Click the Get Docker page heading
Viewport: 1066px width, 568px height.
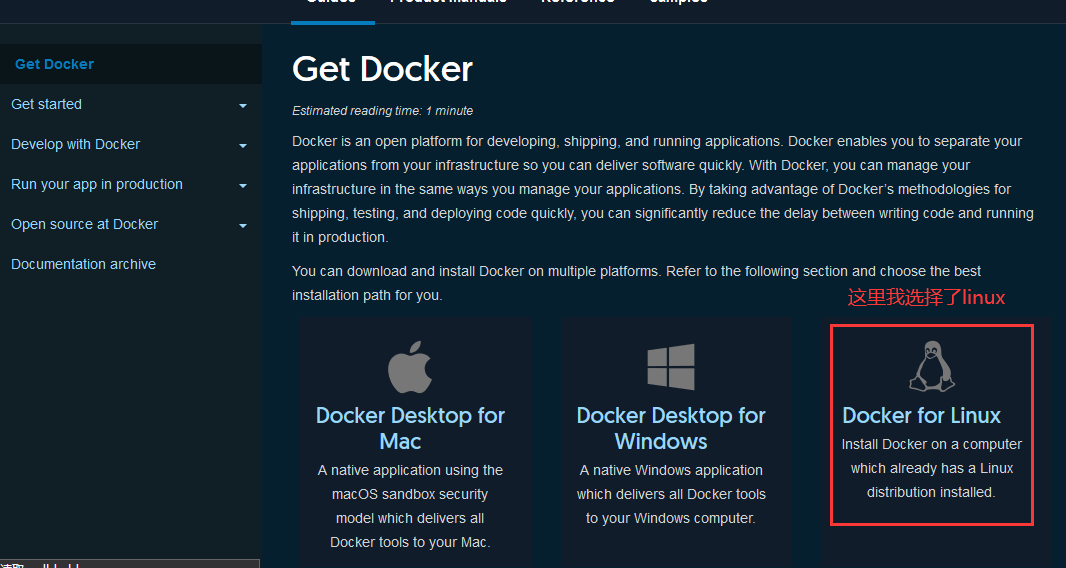coord(382,69)
